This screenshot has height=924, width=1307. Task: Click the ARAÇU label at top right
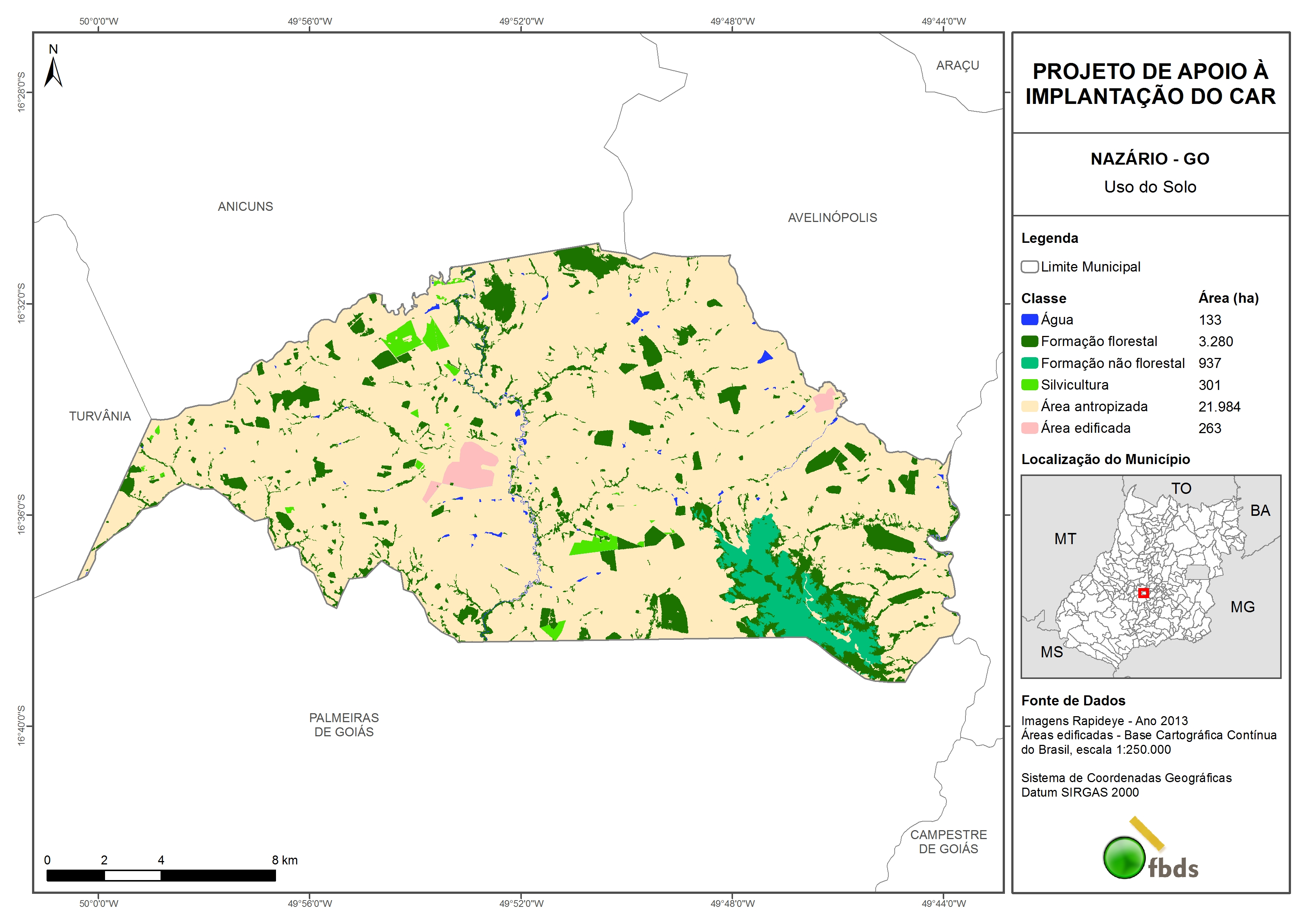(958, 66)
